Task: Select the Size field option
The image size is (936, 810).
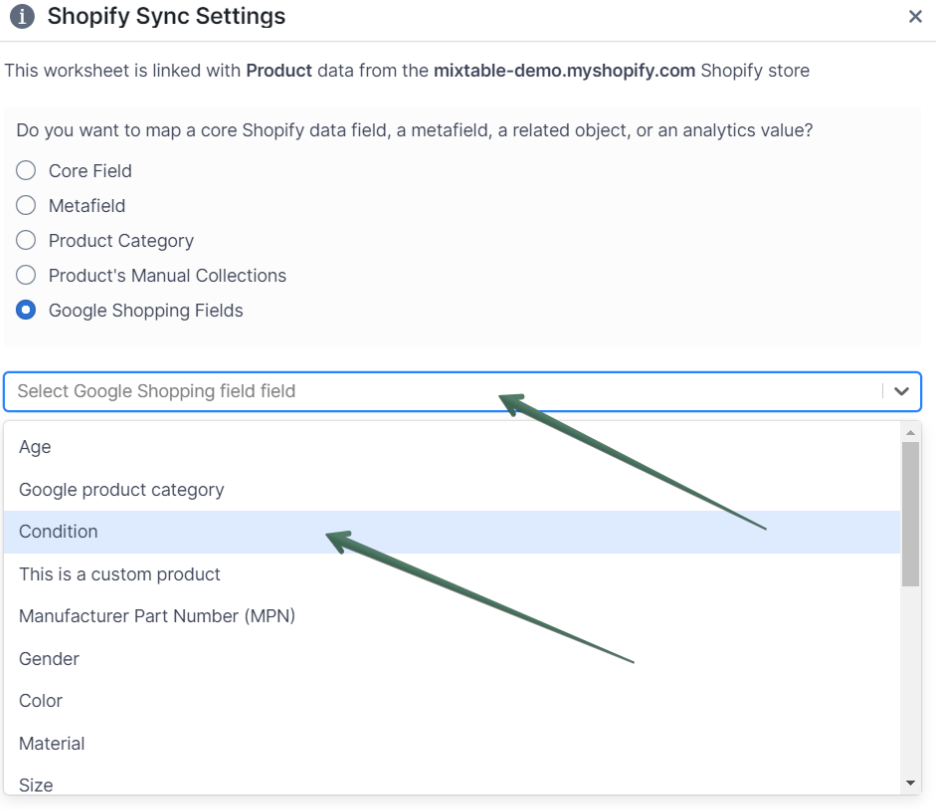Action: pyautogui.click(x=36, y=785)
